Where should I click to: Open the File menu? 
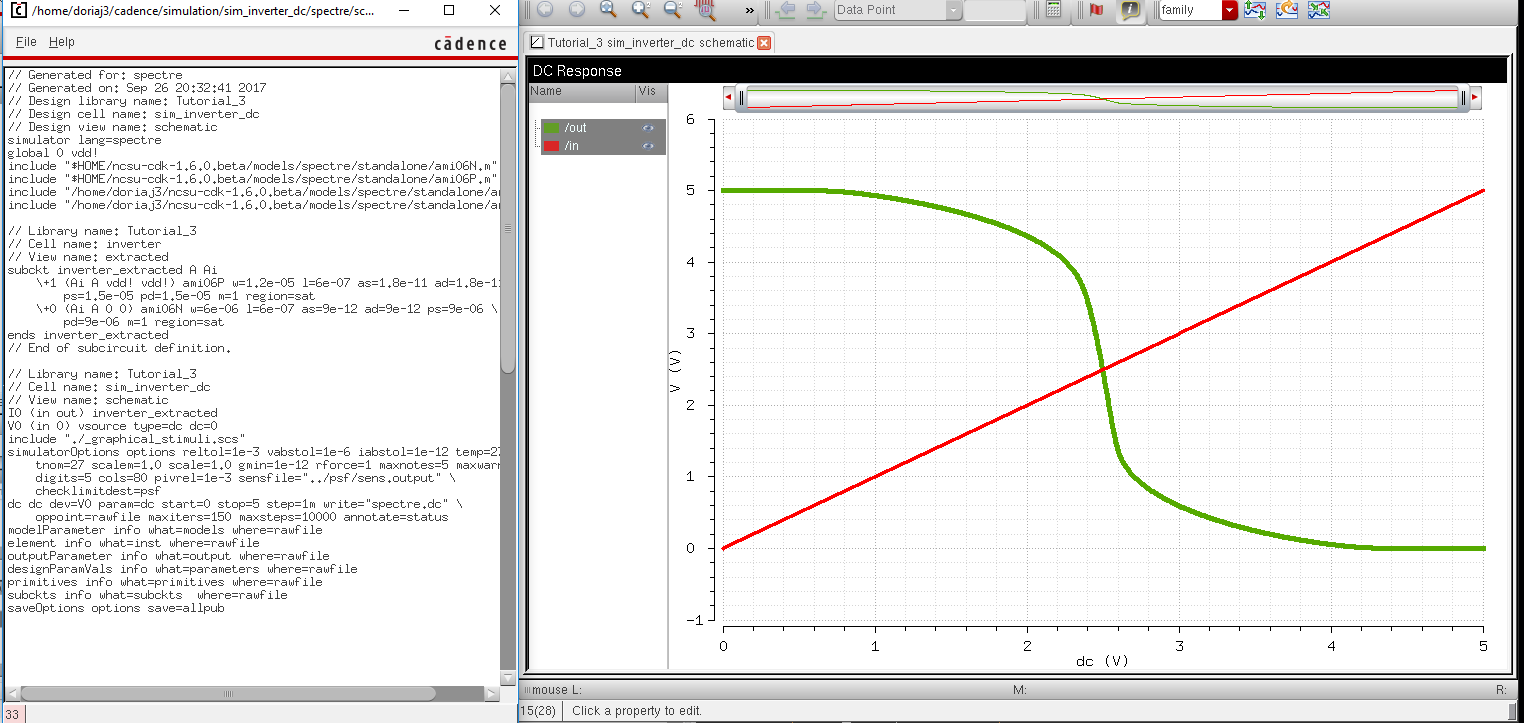pos(26,42)
